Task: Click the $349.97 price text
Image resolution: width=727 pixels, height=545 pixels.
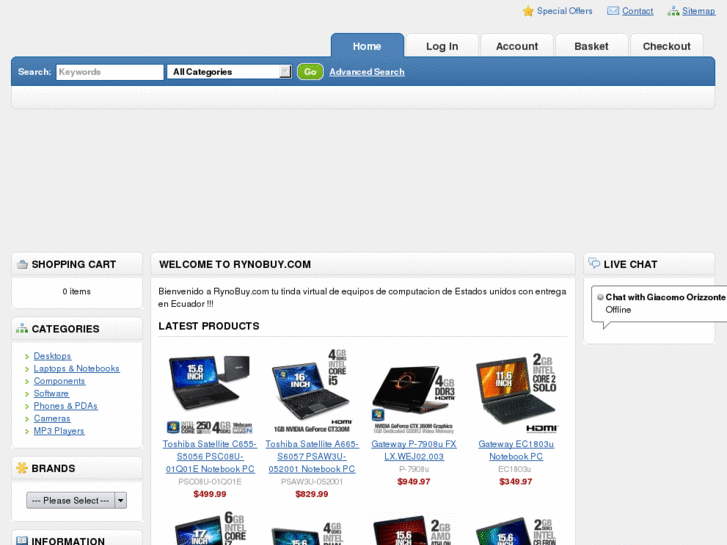Action: (516, 481)
